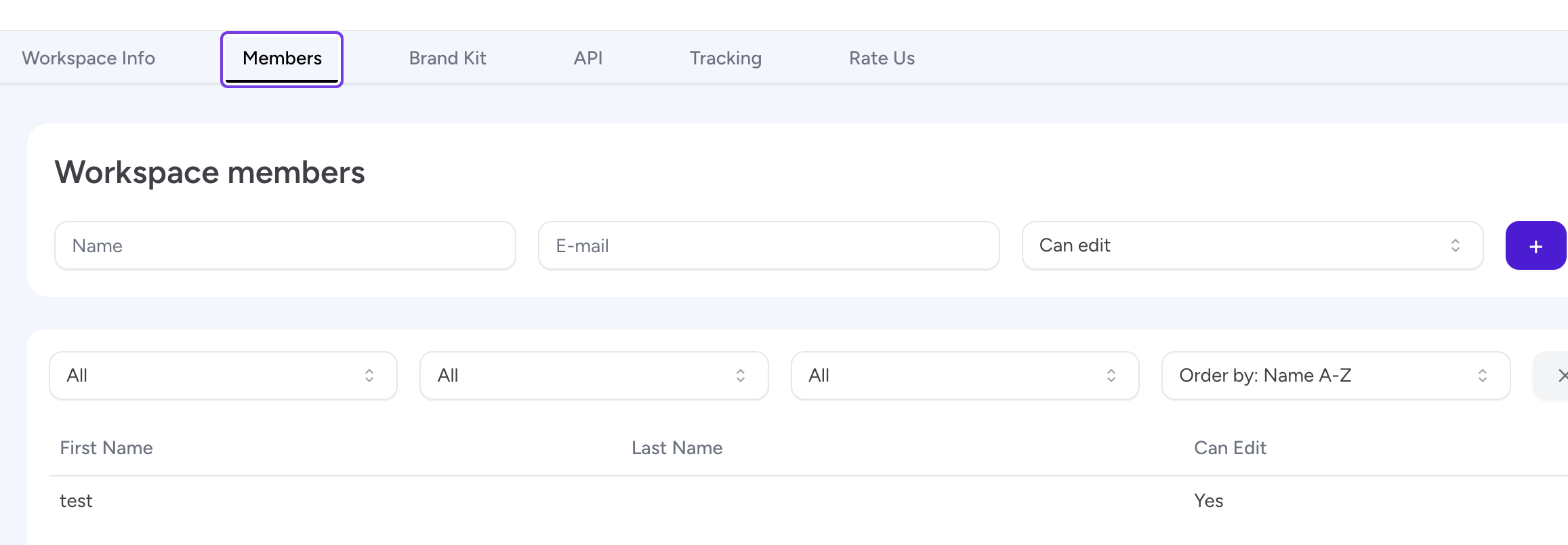1568x545 pixels.
Task: Open the Can edit permission dropdown
Action: 1252,245
